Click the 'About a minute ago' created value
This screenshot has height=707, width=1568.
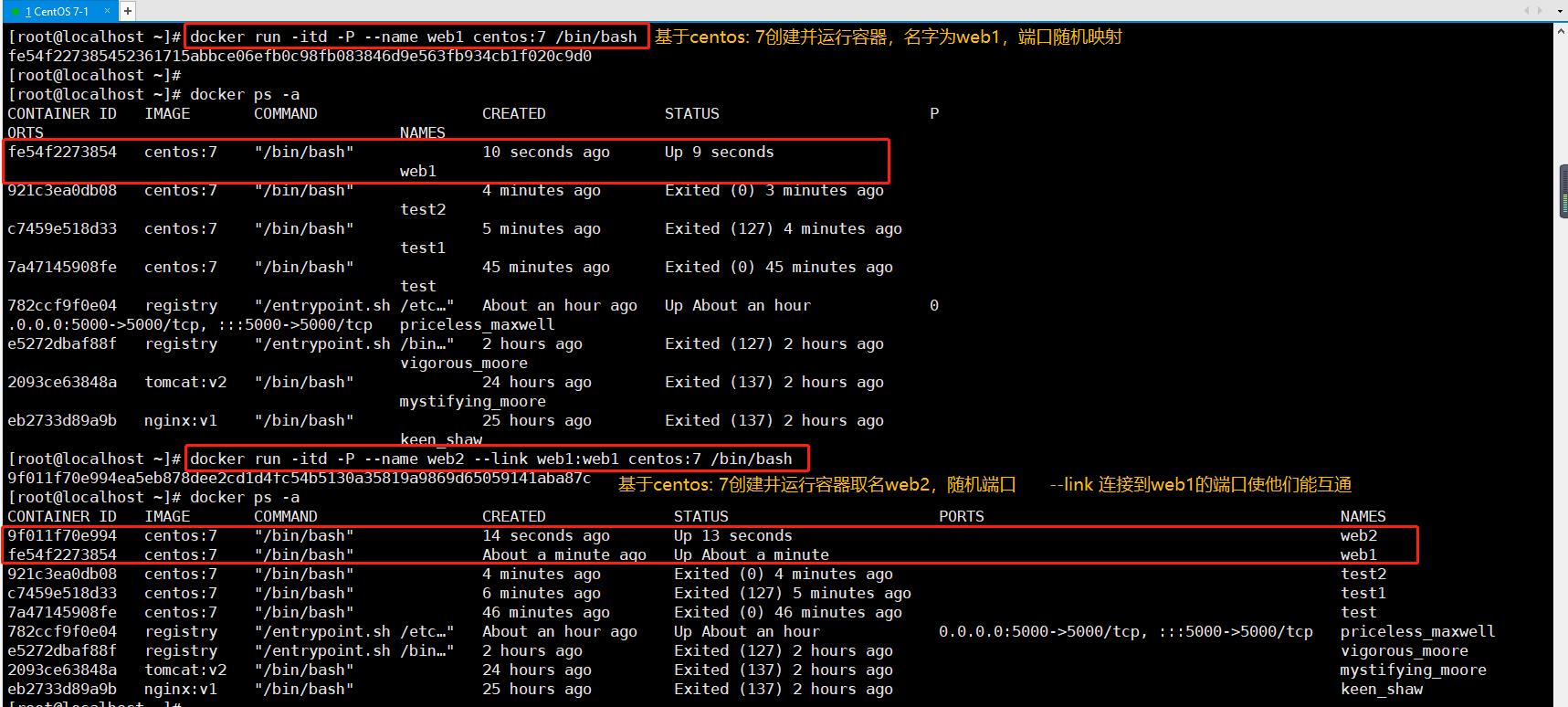pos(564,555)
